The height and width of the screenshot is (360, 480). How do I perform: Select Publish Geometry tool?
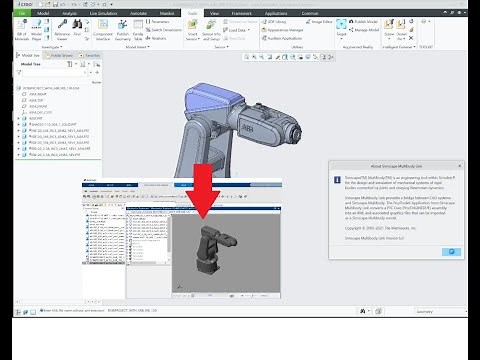point(123,29)
